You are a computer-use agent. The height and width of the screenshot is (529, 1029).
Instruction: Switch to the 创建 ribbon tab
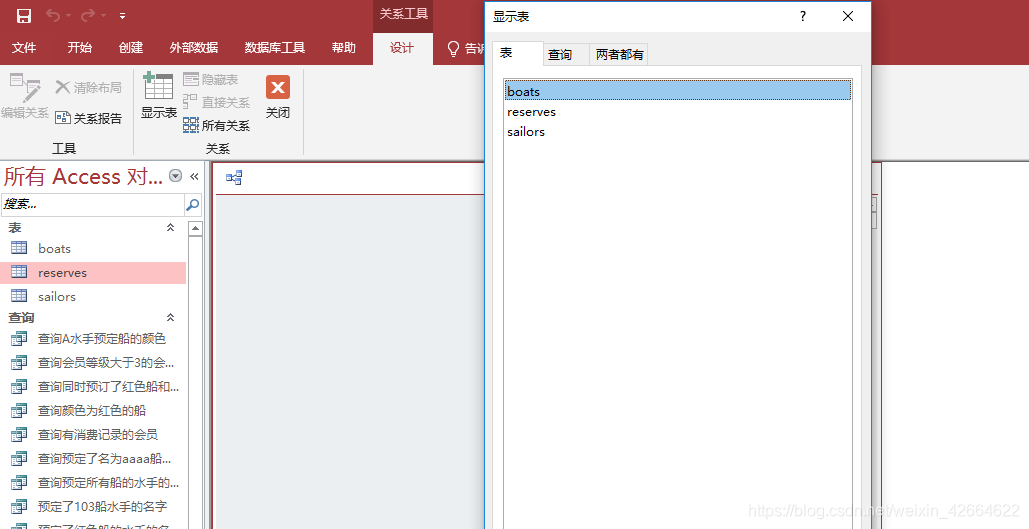pos(131,48)
